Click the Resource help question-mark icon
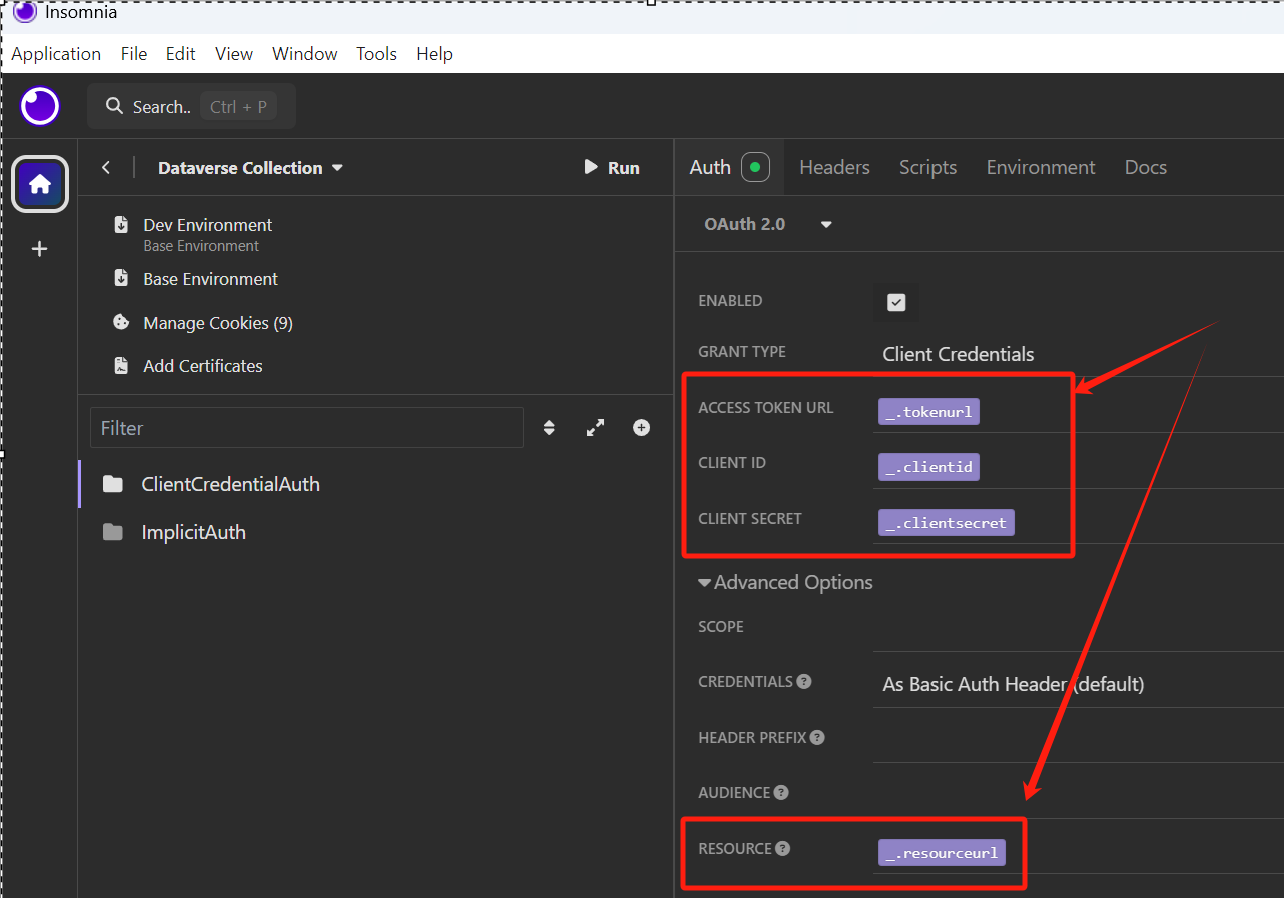This screenshot has height=898, width=1284. pos(783,848)
